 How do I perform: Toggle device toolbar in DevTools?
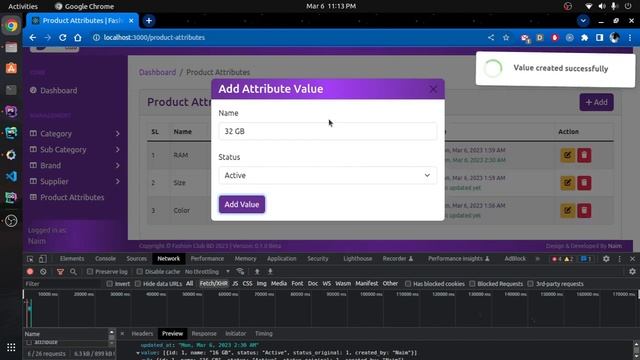pyautogui.click(x=42, y=259)
